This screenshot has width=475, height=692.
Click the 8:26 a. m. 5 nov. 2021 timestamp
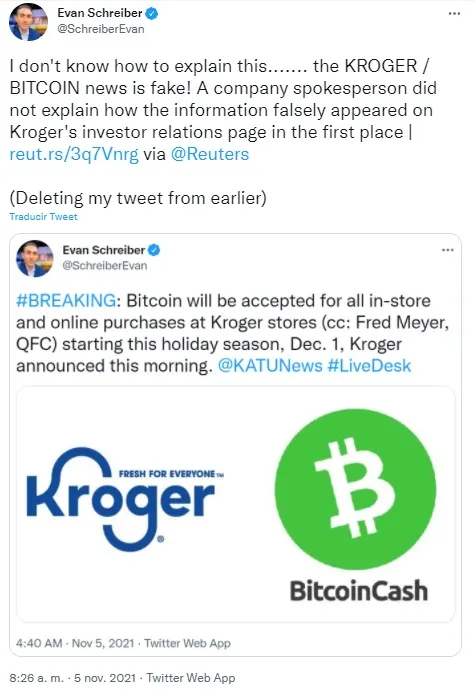click(x=72, y=677)
